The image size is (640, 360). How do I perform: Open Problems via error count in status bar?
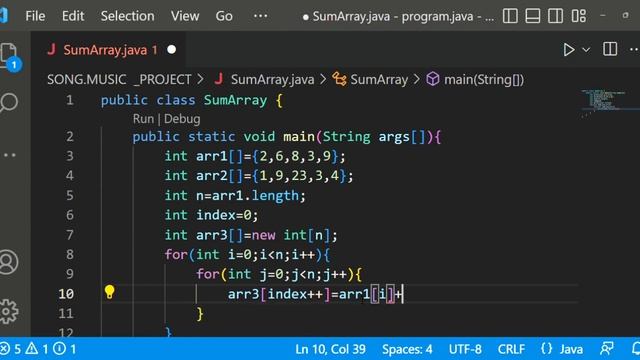pos(11,349)
